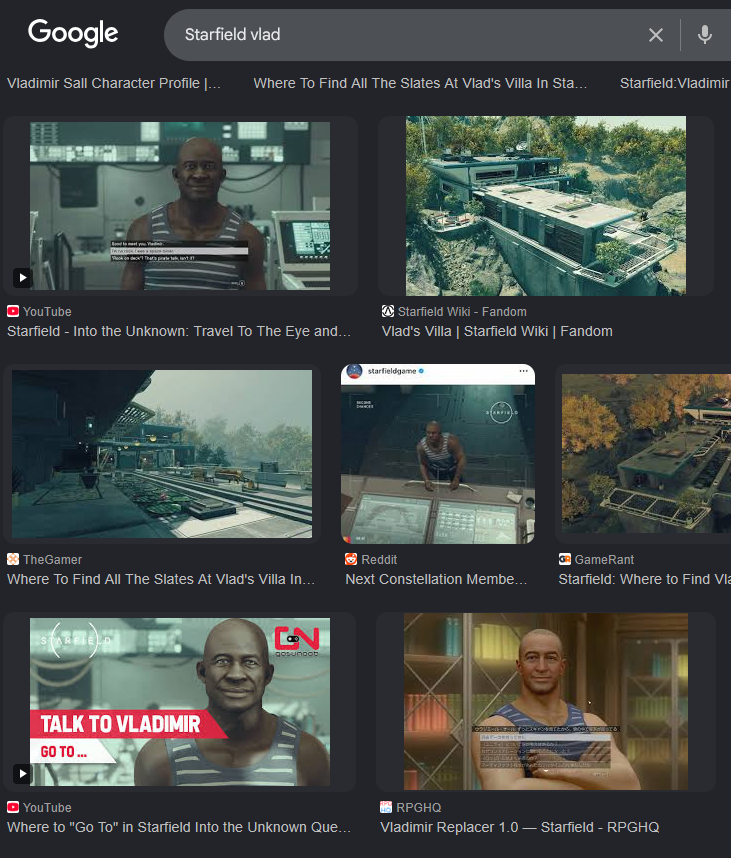Image resolution: width=731 pixels, height=858 pixels.
Task: Open the Vladimir dialogue video thumbnail
Action: click(180, 206)
